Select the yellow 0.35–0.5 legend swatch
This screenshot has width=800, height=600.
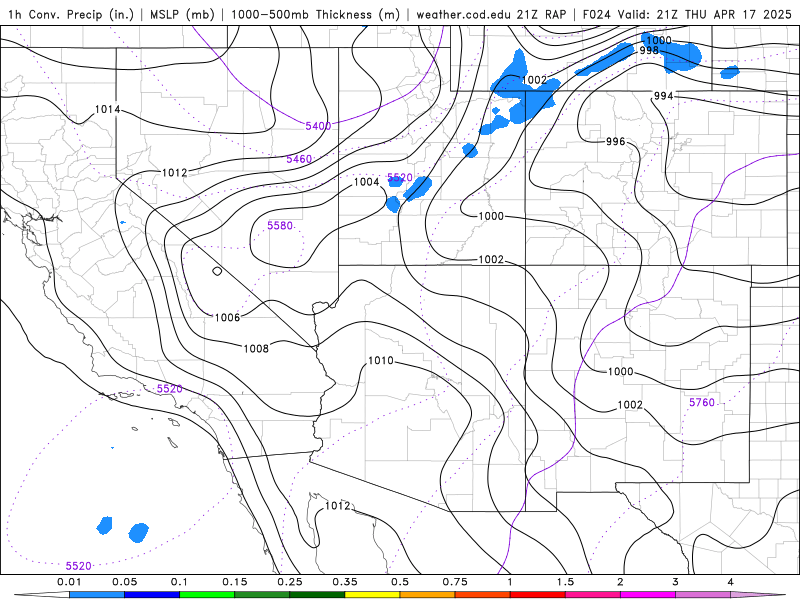click(372, 595)
